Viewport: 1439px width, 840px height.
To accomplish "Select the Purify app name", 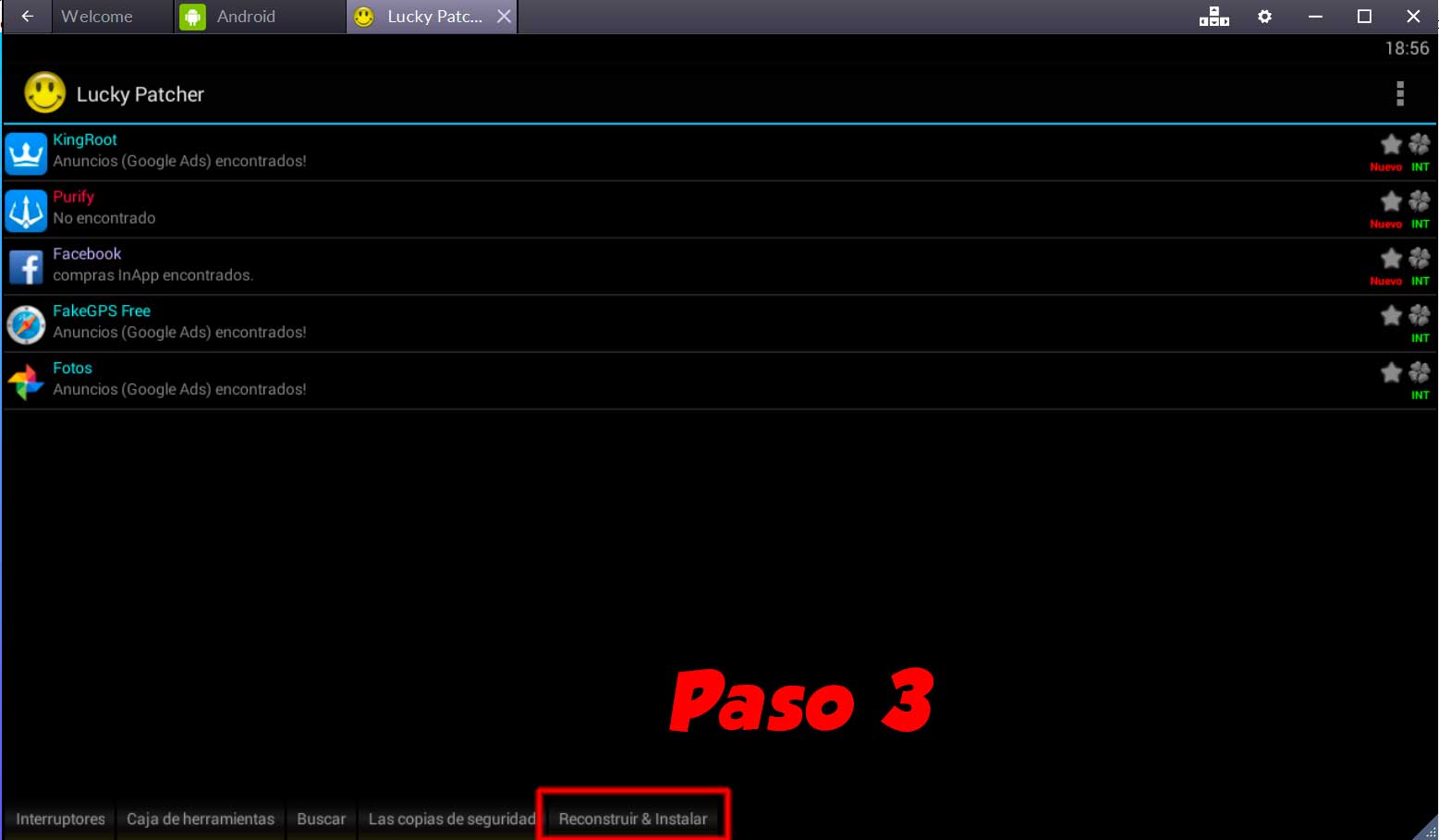I will tap(73, 197).
